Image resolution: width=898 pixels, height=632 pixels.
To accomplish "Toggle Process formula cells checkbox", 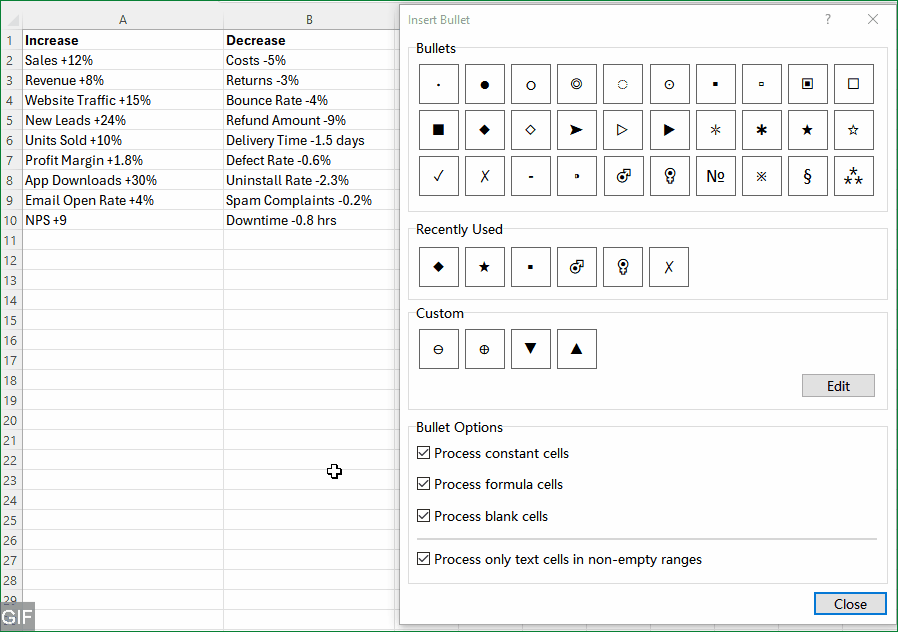I will click(x=424, y=485).
